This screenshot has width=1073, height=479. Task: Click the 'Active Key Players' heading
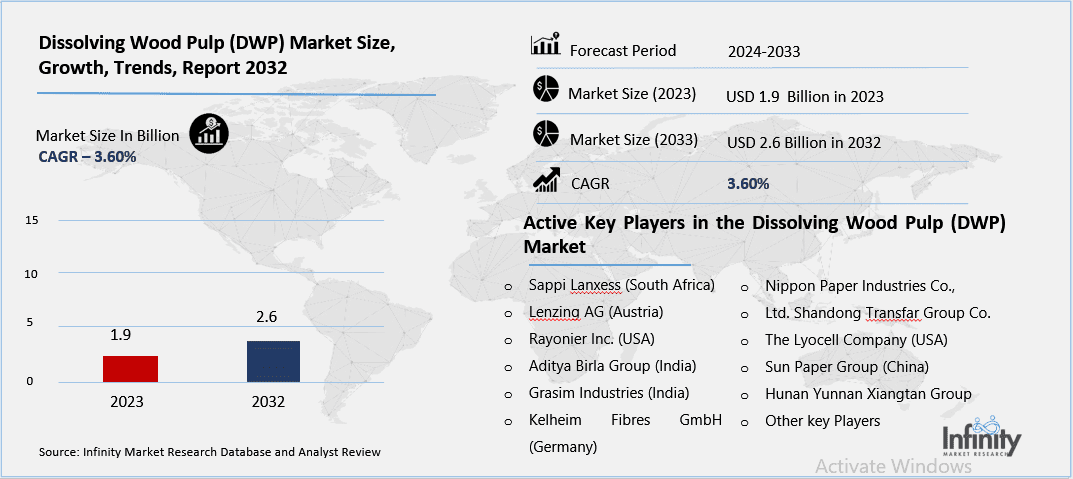(x=764, y=235)
